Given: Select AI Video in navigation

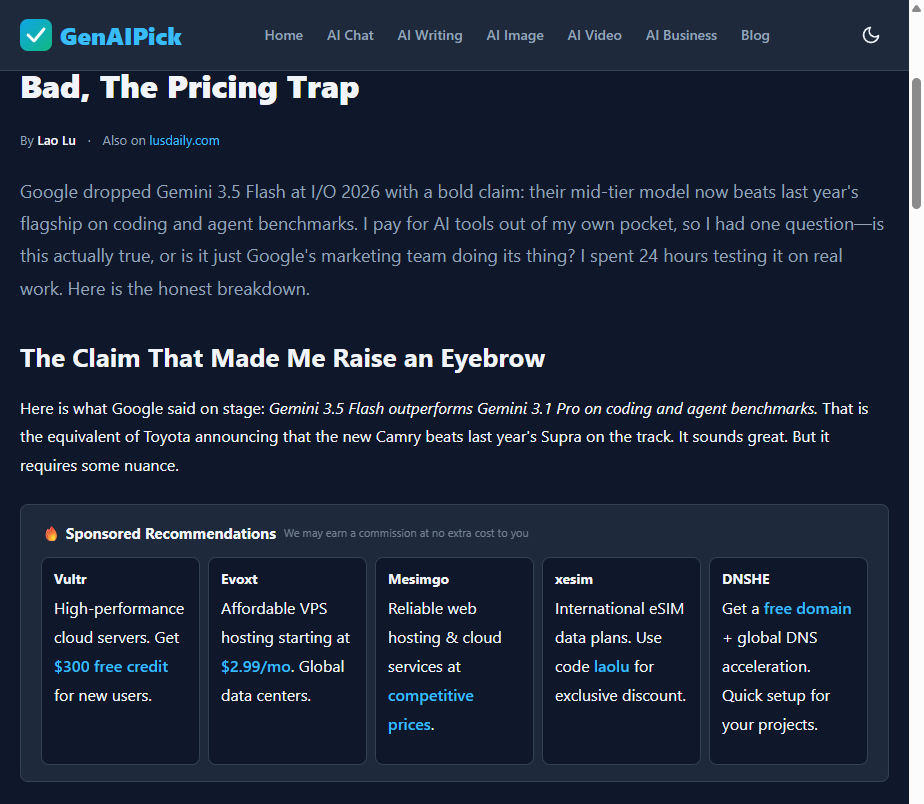Looking at the screenshot, I should pos(594,35).
